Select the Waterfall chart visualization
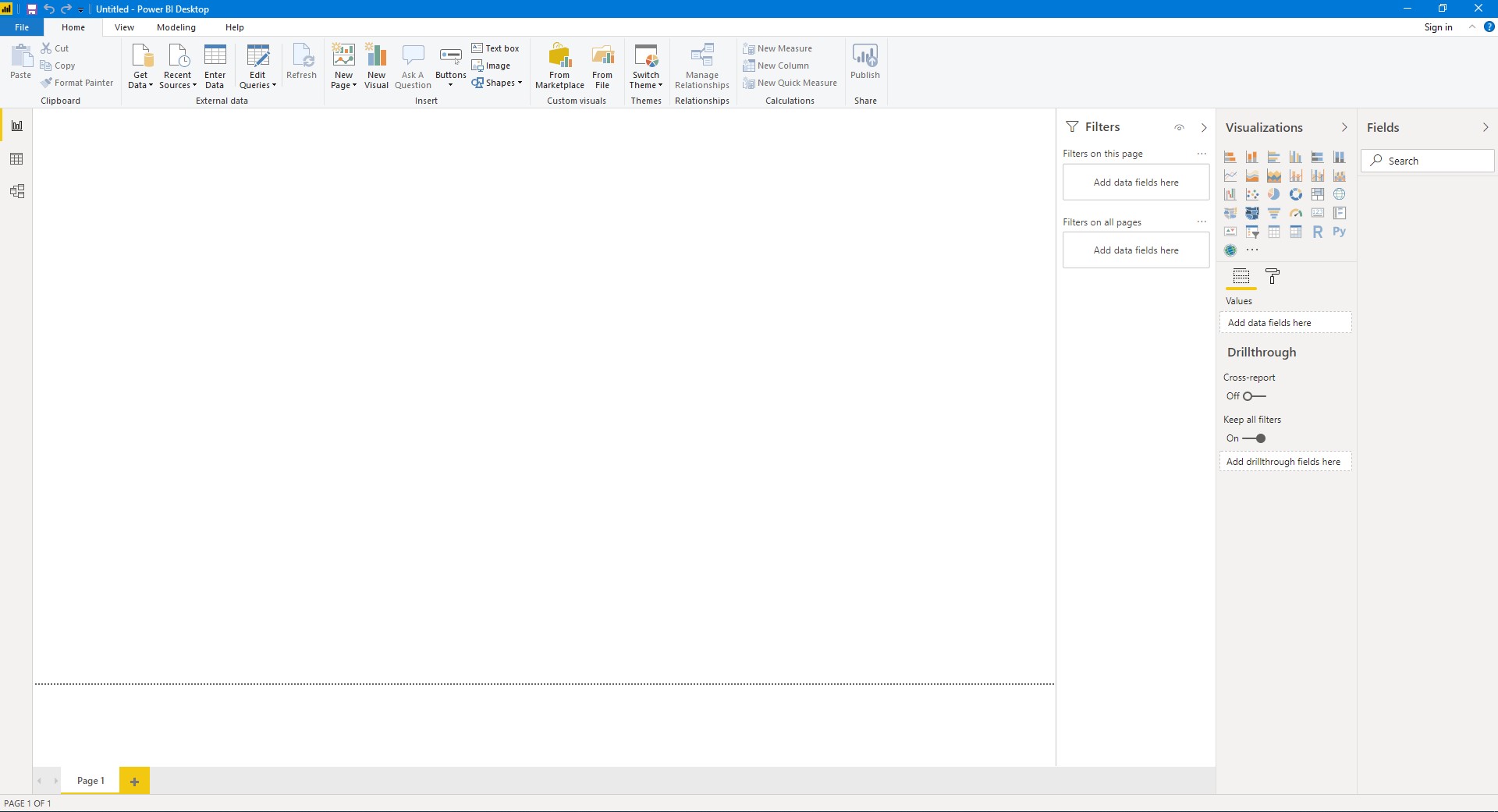This screenshot has height=812, width=1498. 1230,194
